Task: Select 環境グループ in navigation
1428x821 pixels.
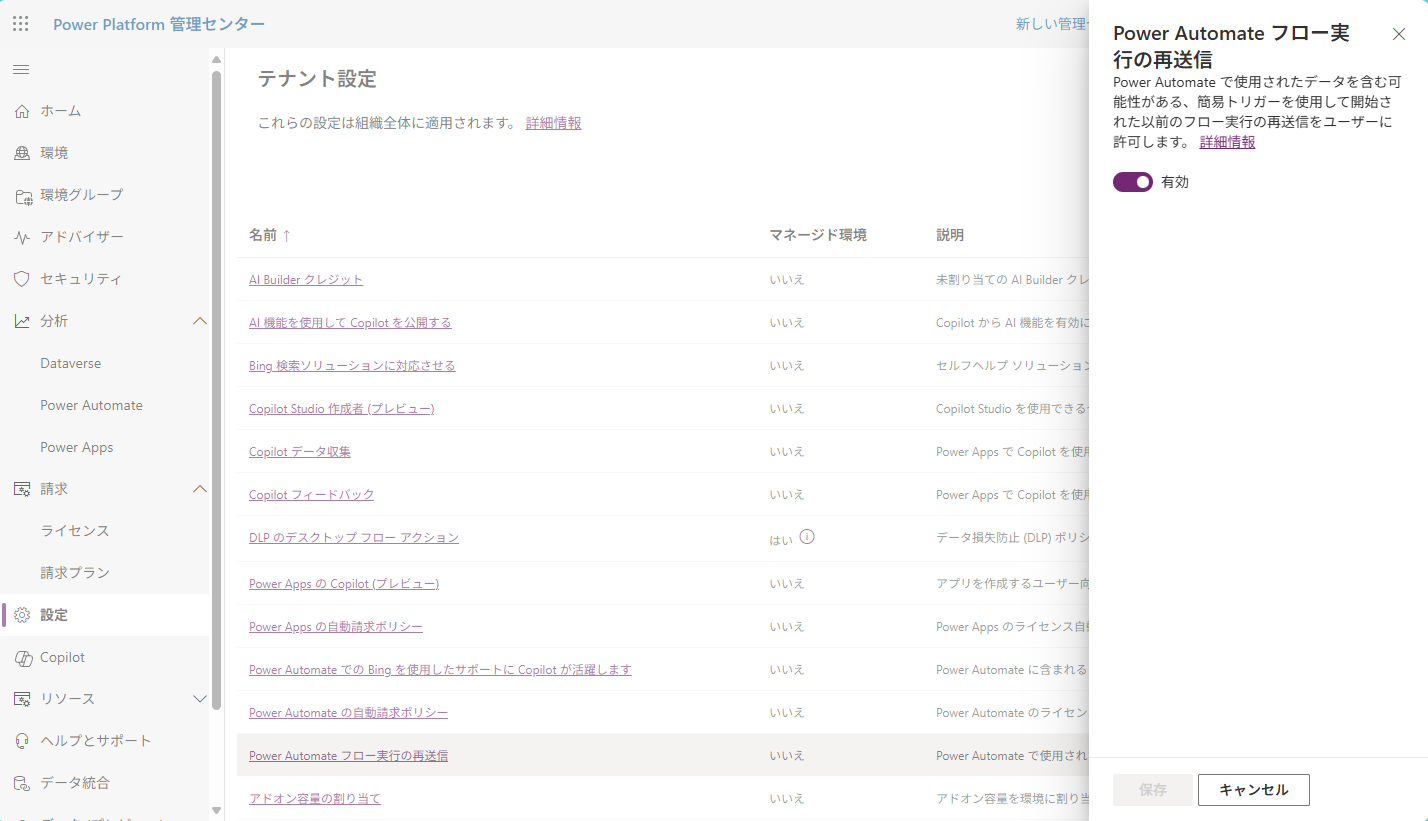Action: (82, 195)
